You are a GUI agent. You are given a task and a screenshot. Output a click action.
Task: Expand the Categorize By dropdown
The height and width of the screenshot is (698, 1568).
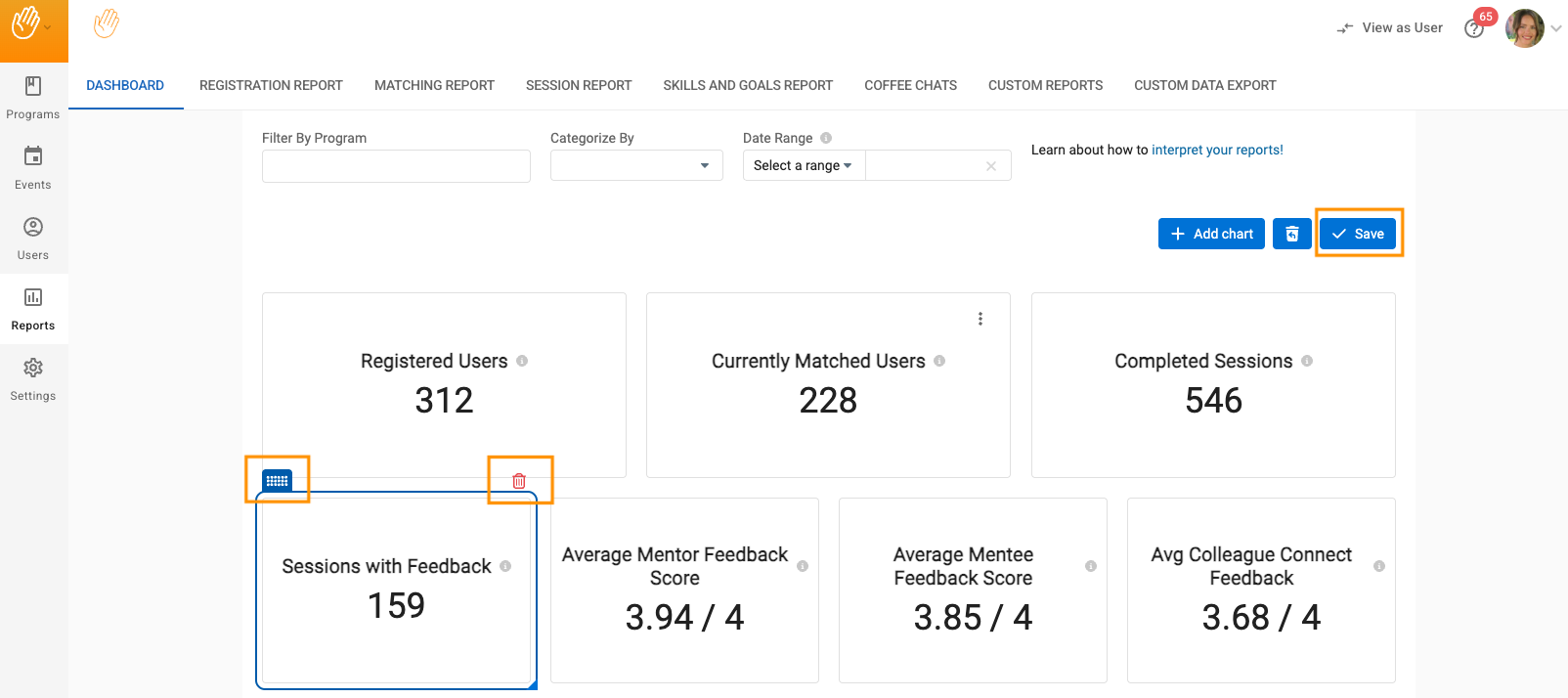click(636, 165)
